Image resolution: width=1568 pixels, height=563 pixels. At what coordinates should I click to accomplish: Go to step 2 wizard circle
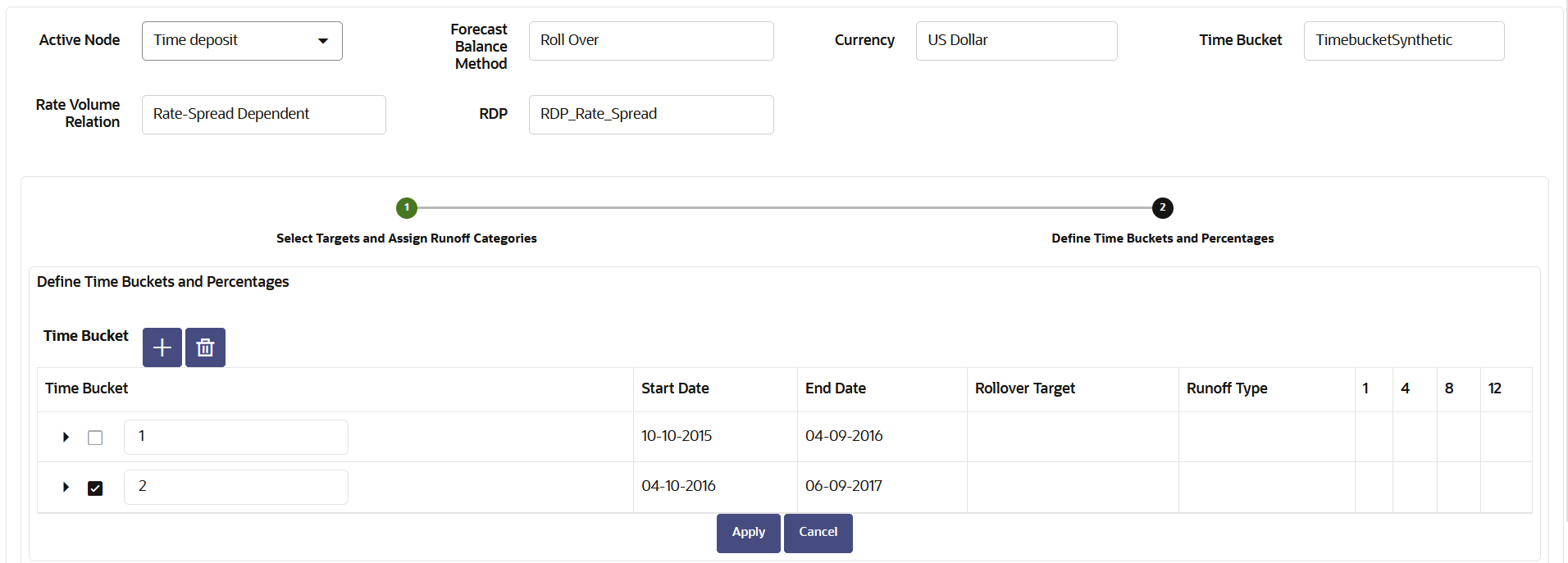1162,208
